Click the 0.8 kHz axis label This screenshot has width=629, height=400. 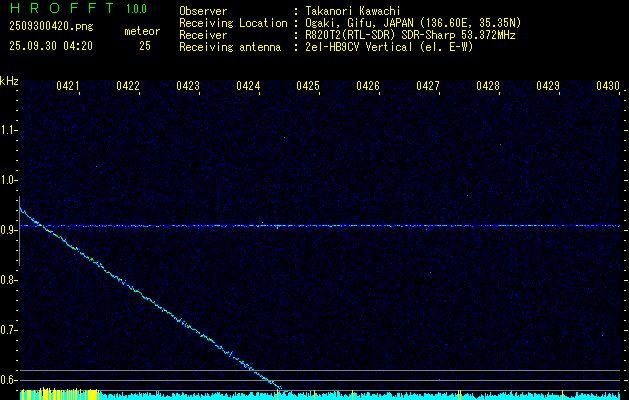click(x=8, y=280)
